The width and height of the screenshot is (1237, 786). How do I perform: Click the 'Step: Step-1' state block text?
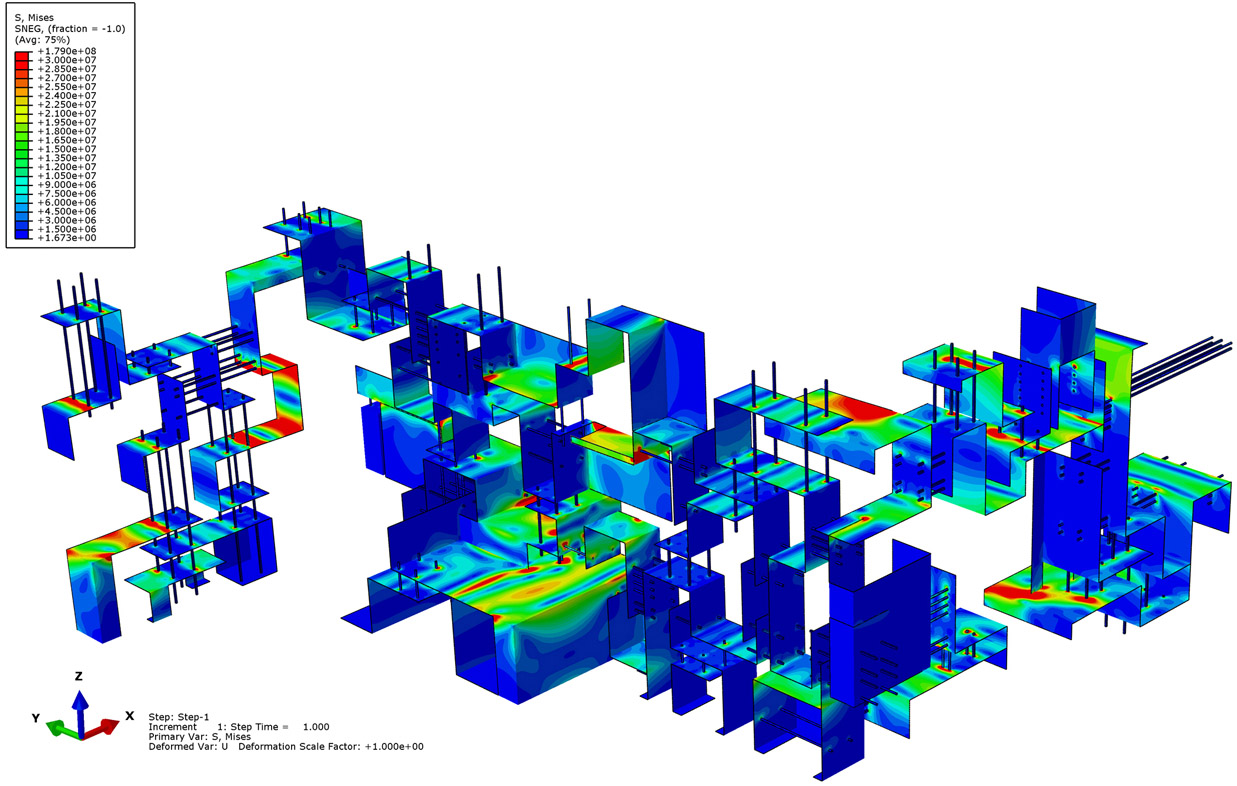tap(176, 717)
